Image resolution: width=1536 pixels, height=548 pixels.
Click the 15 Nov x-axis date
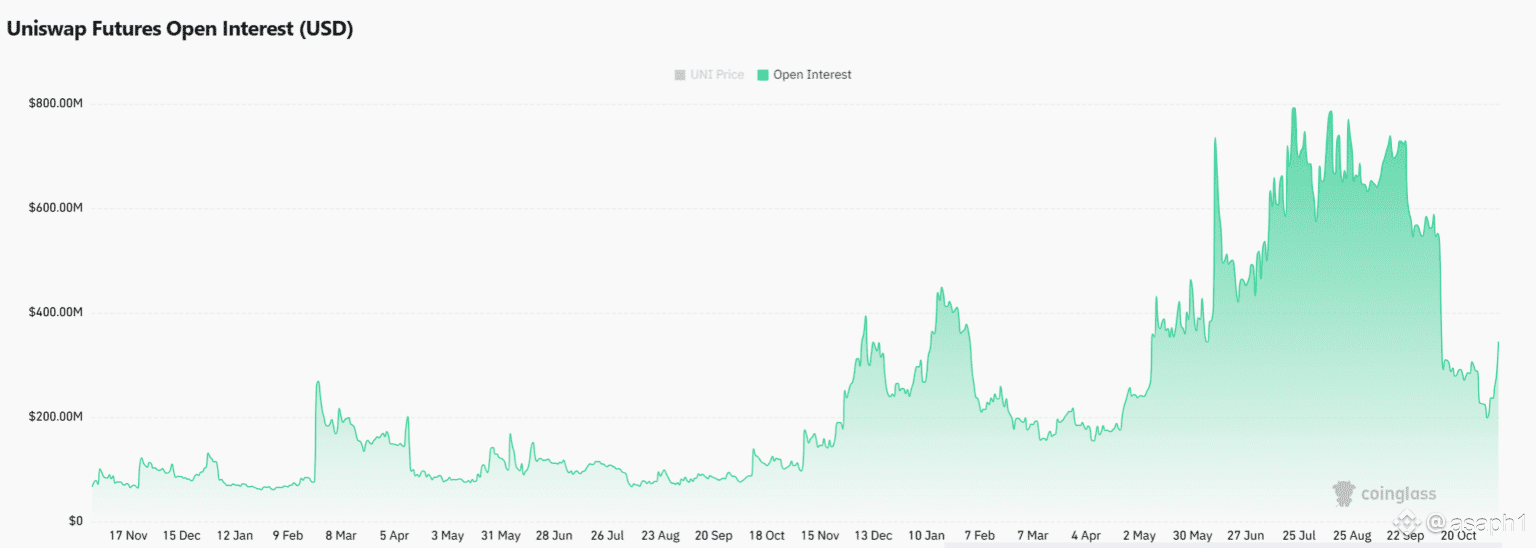[820, 536]
